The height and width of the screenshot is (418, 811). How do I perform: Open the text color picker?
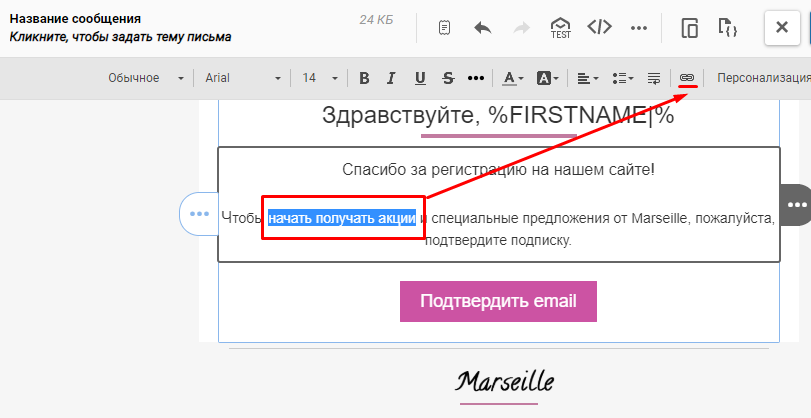513,78
